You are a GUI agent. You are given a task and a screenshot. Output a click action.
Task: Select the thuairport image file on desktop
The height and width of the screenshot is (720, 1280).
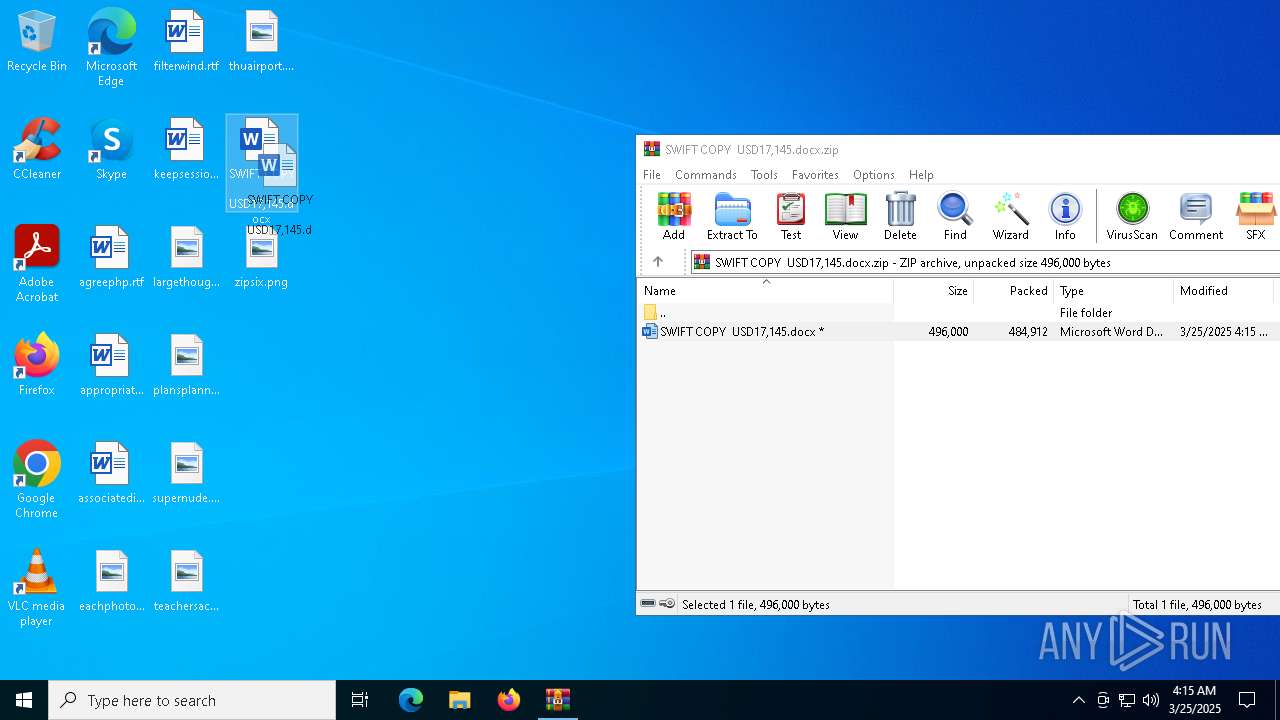[261, 43]
